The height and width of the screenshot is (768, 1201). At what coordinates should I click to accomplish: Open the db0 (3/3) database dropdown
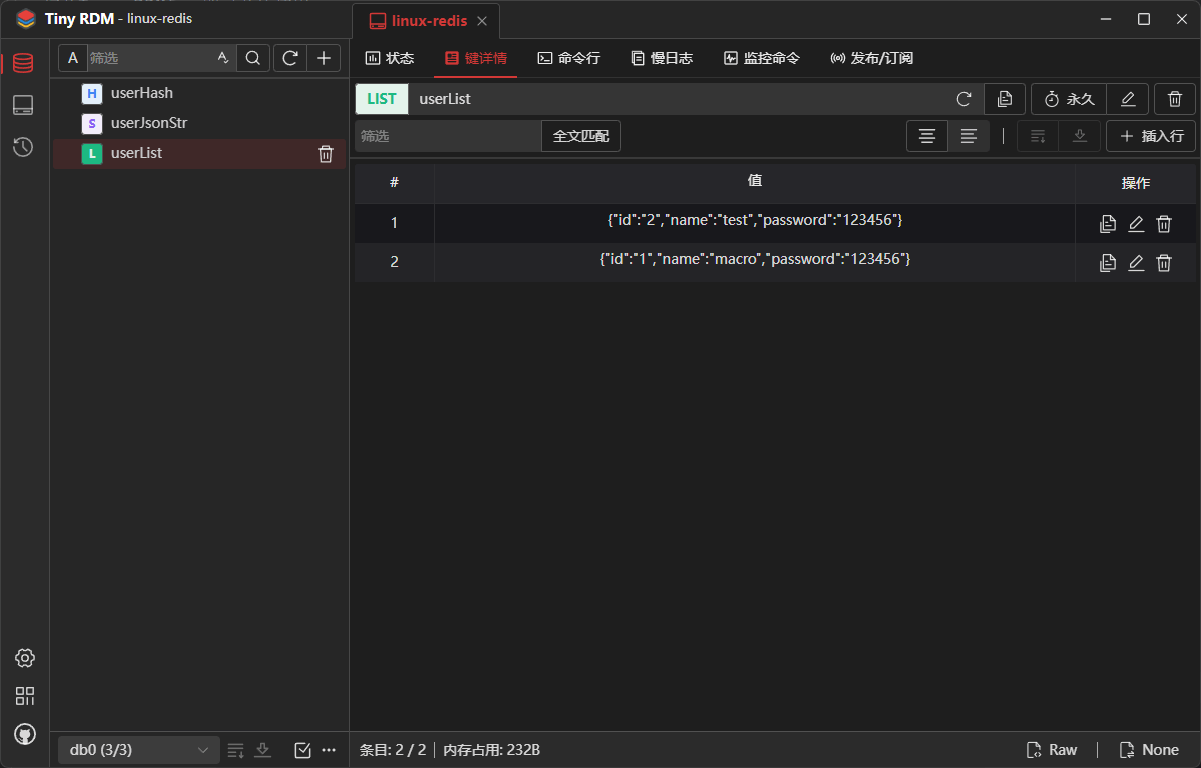tap(138, 750)
